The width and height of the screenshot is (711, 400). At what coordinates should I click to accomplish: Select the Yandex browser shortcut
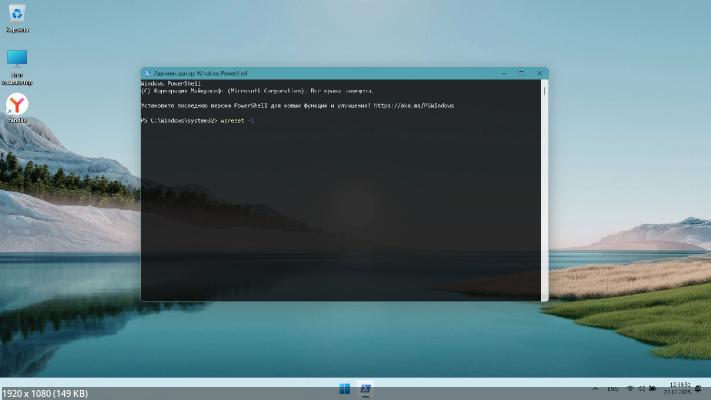click(17, 105)
